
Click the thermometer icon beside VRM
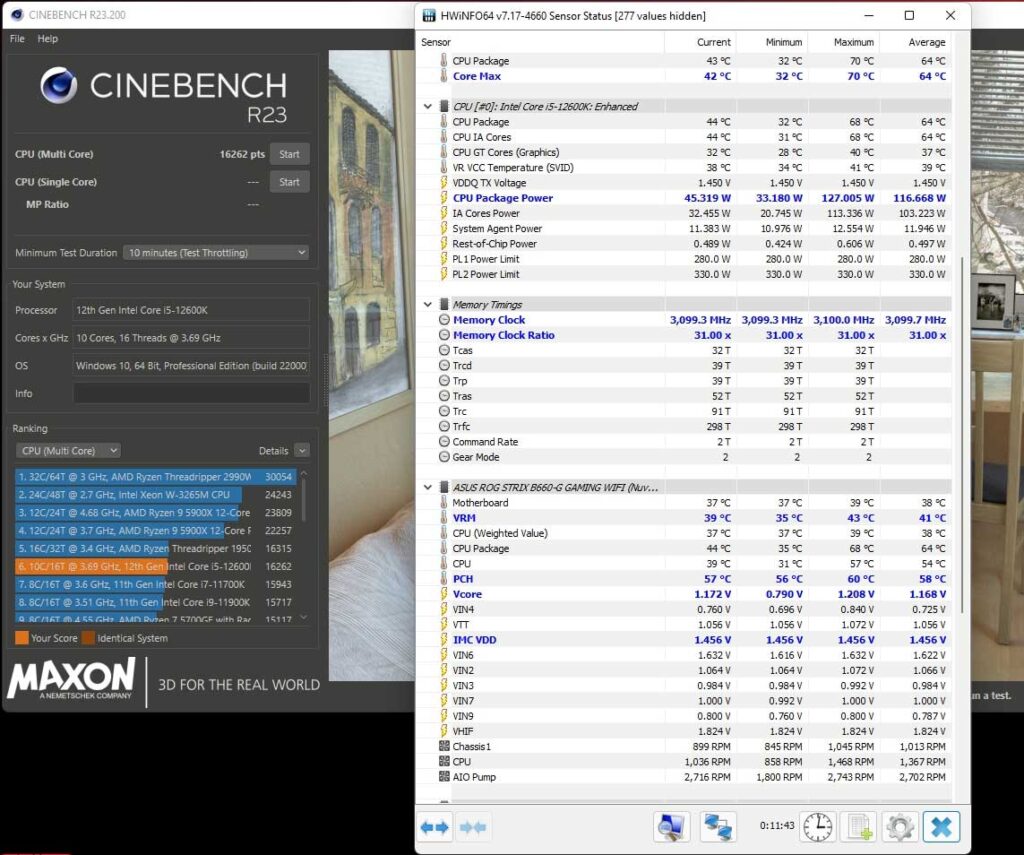(x=444, y=517)
